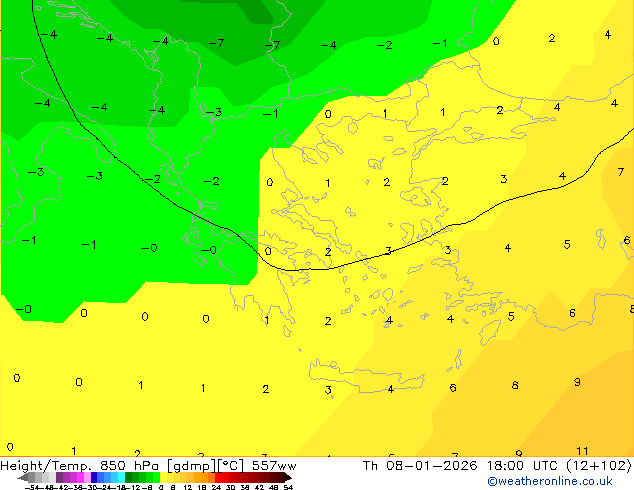Click the '24' label under the colour scale
634x490 pixels.
[216, 487]
